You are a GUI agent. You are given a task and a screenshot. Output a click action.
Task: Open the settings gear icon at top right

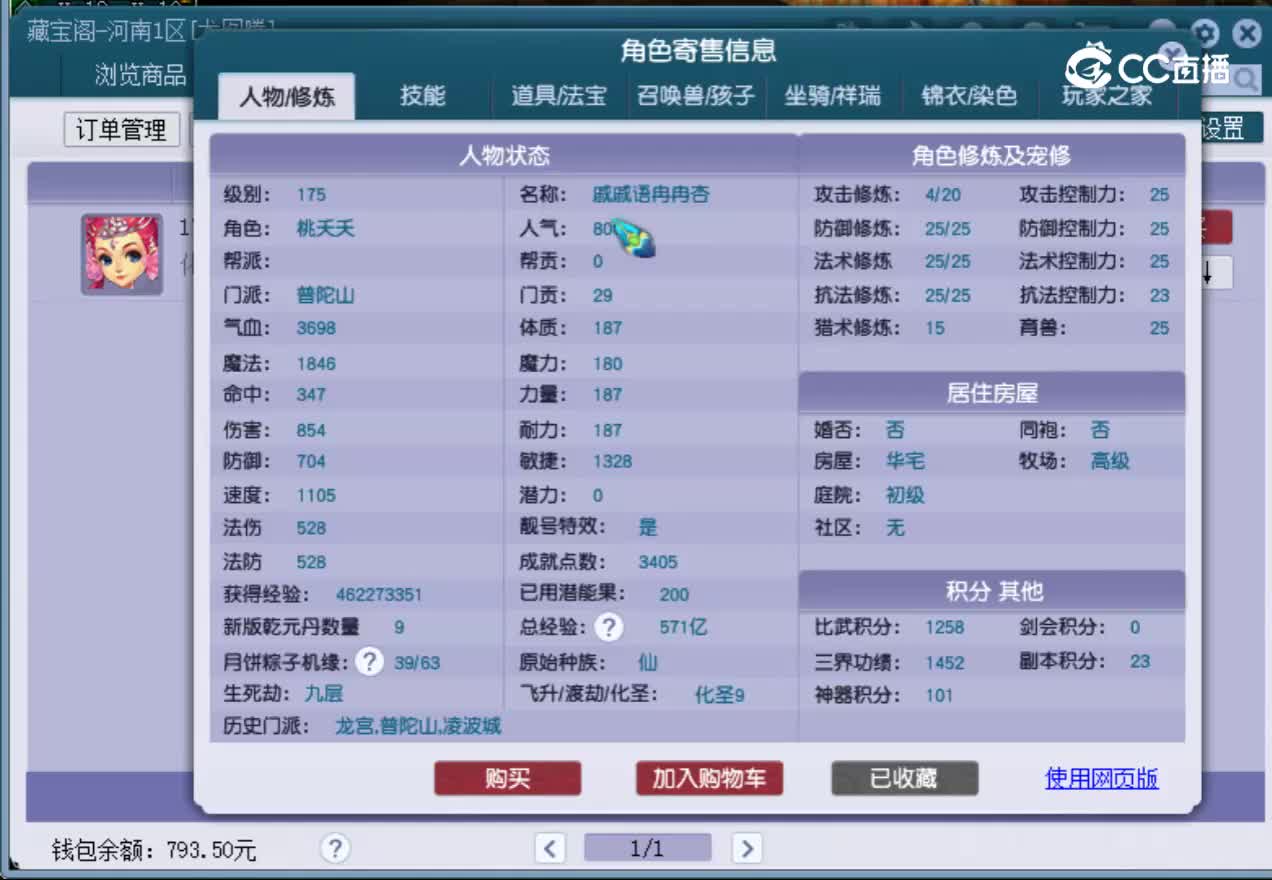[x=1205, y=33]
